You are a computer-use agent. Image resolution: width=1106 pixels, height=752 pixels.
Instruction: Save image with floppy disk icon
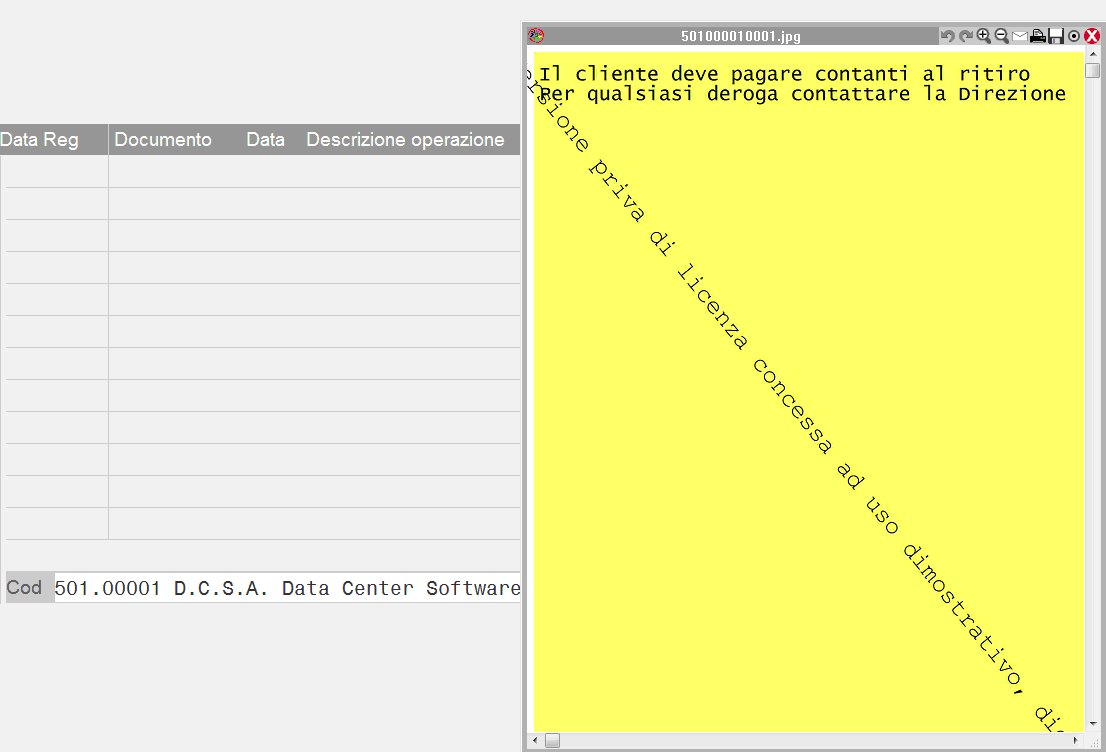click(x=1055, y=36)
